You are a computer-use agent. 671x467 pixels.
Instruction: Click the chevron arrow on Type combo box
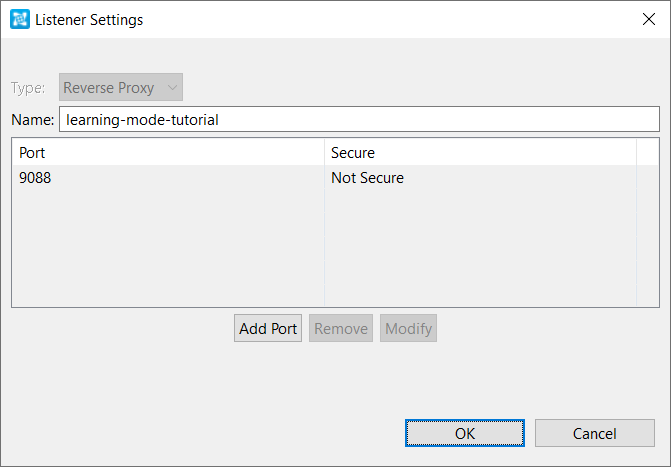172,87
